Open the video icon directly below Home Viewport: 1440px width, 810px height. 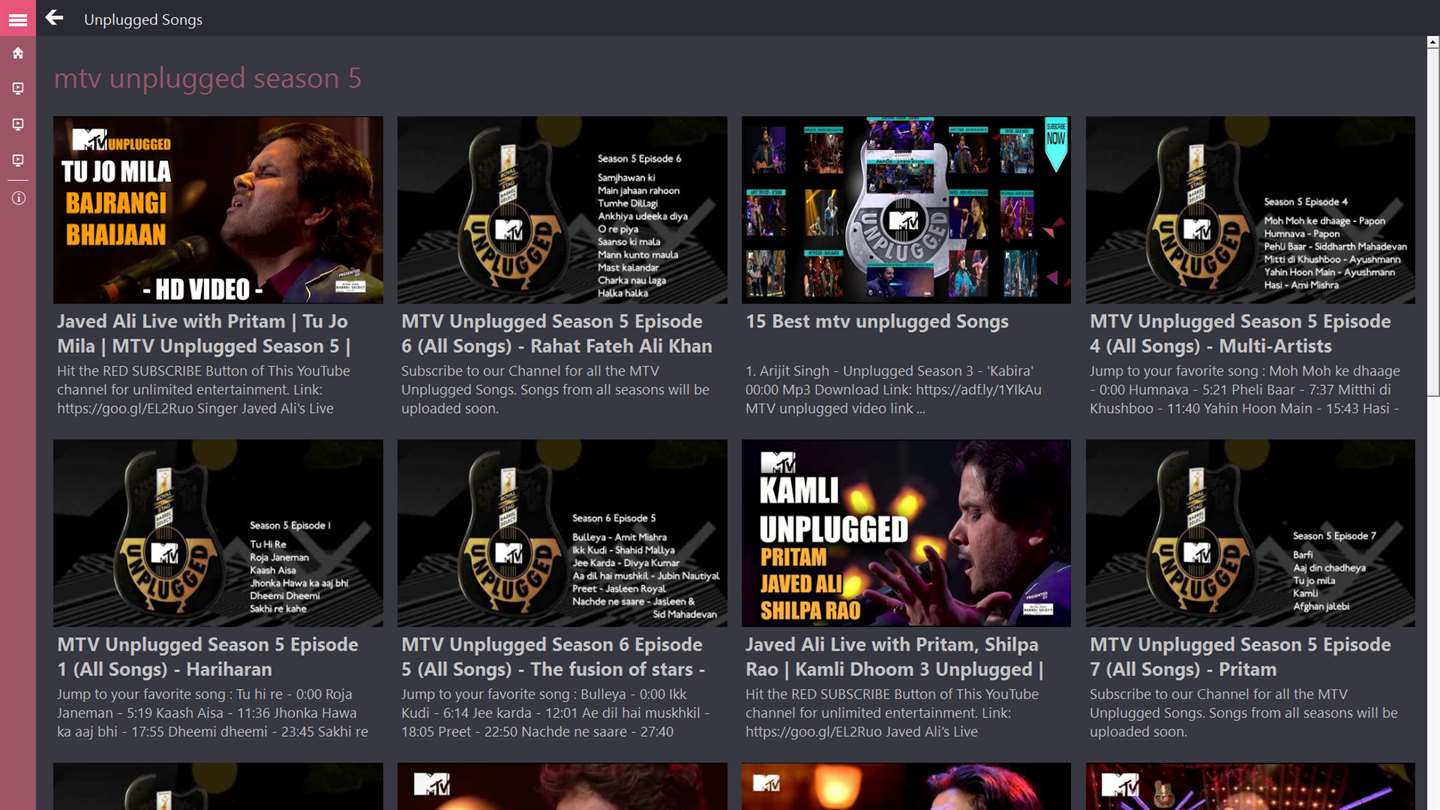pyautogui.click(x=18, y=89)
